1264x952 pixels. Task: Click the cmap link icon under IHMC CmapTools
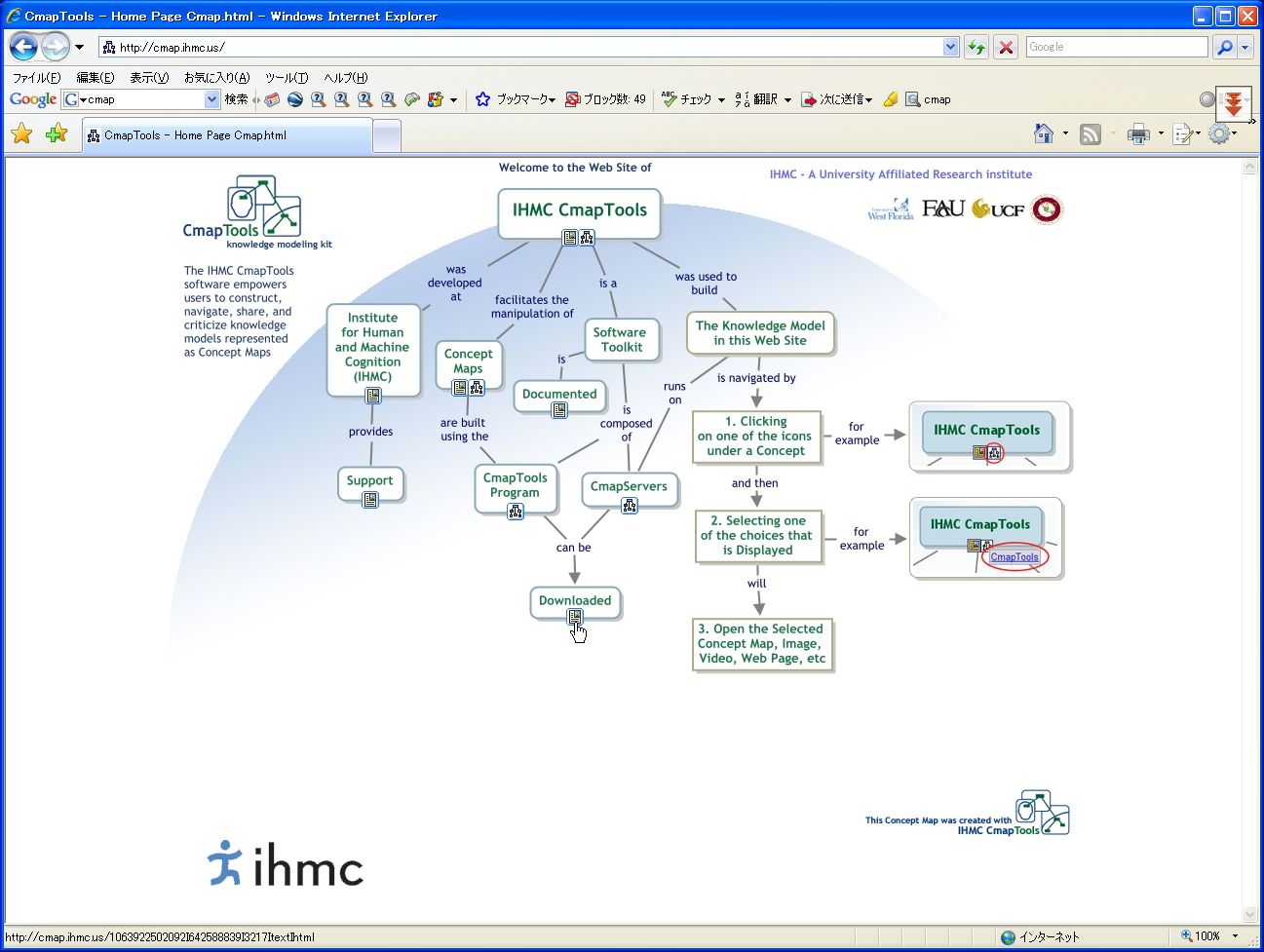(x=587, y=237)
